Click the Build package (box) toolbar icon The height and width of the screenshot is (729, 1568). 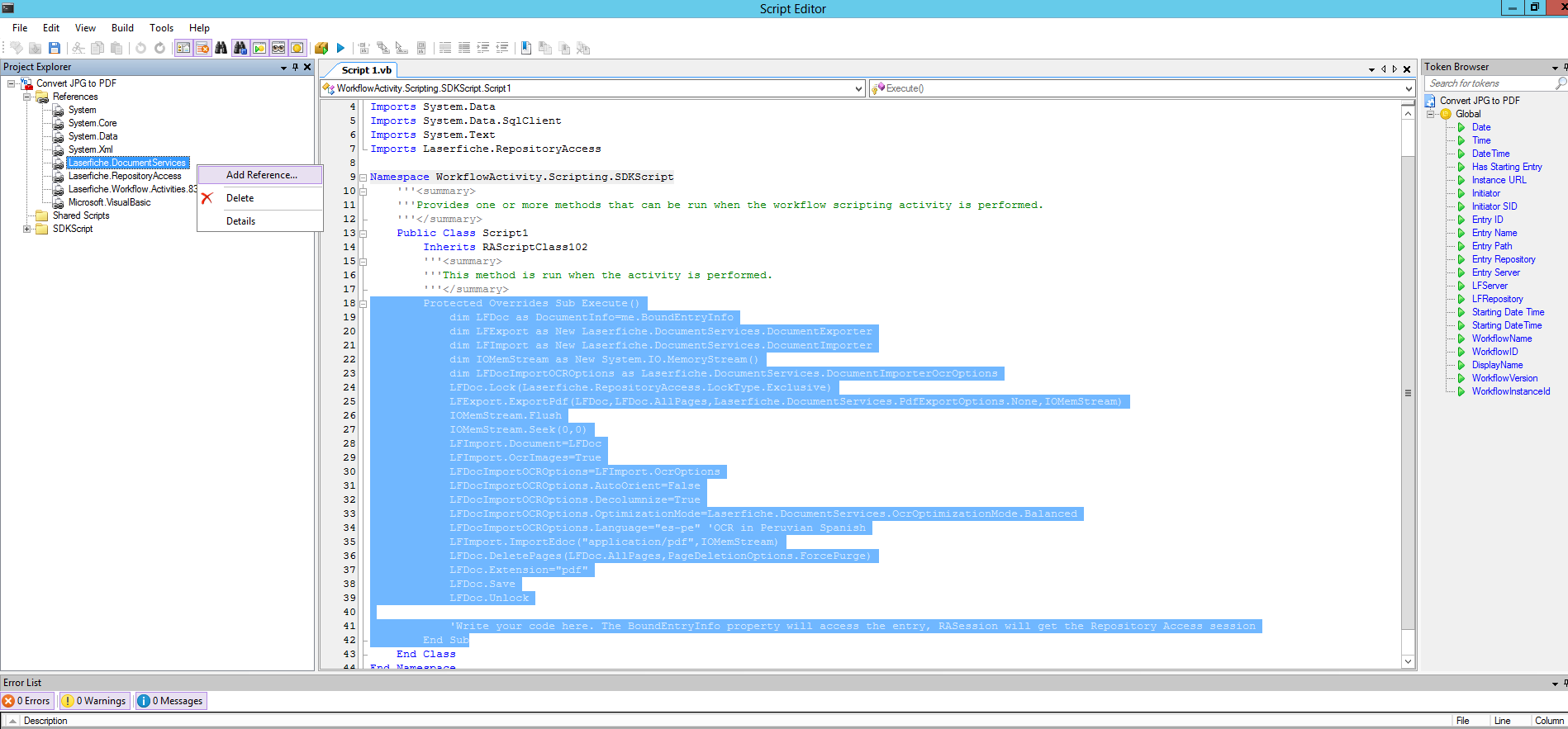(321, 48)
